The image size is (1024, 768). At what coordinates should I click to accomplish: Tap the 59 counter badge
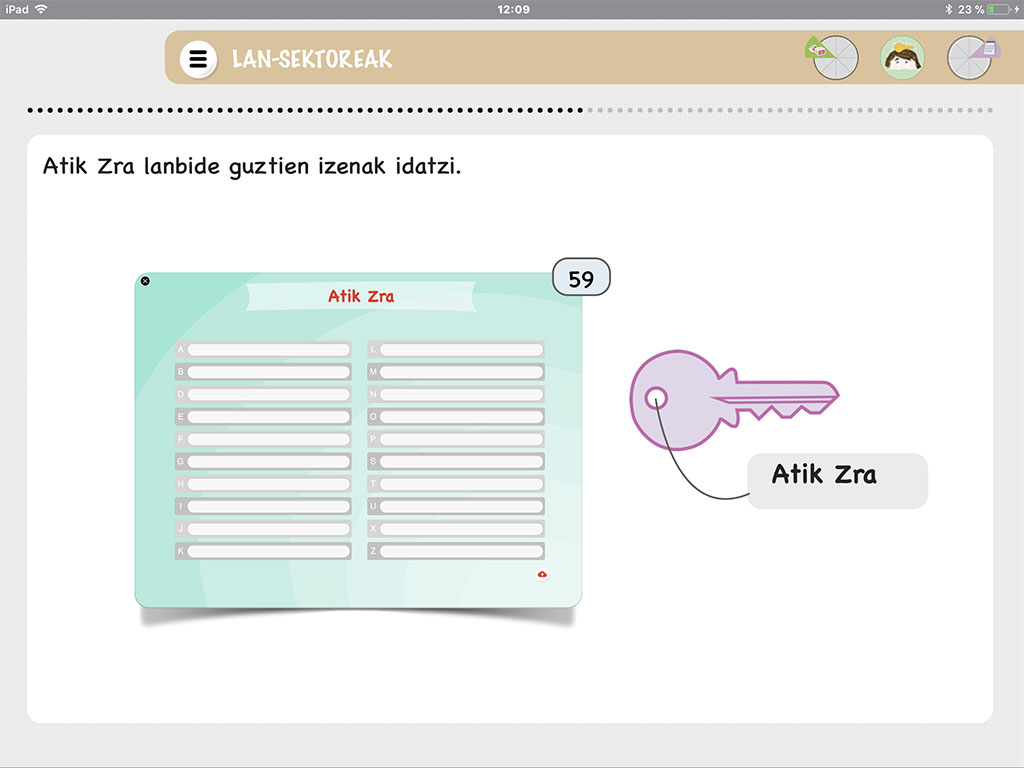click(581, 279)
